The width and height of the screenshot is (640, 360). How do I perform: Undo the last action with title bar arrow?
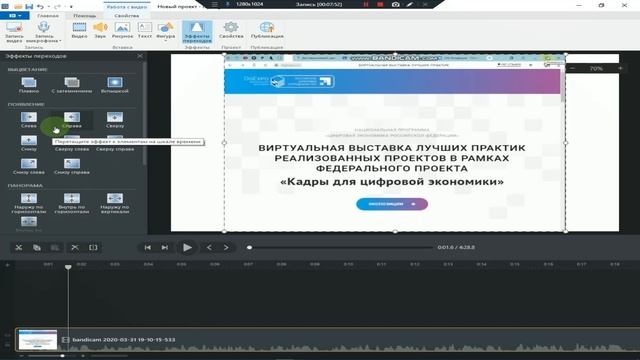(x=40, y=6)
